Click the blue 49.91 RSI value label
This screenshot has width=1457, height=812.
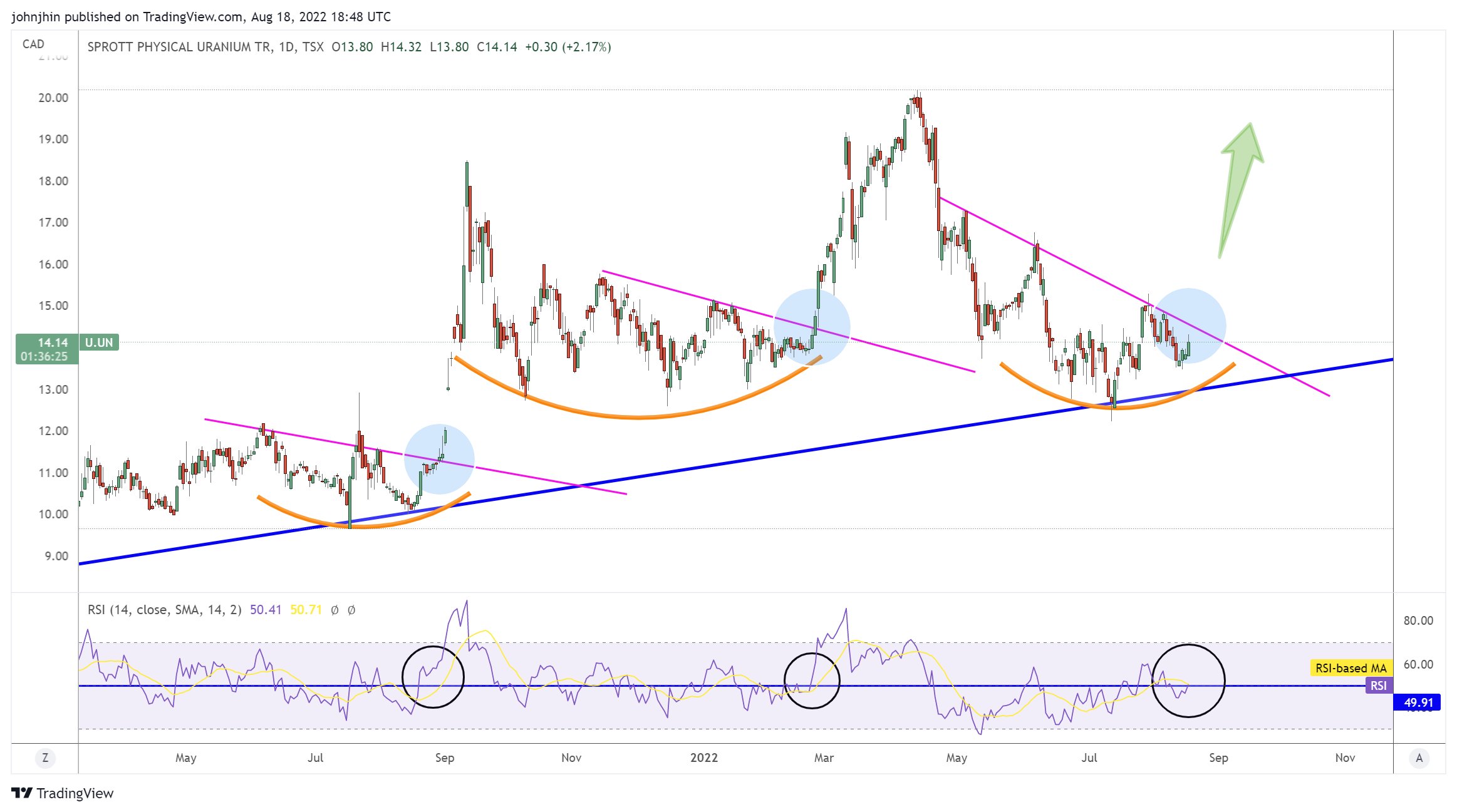click(1417, 702)
